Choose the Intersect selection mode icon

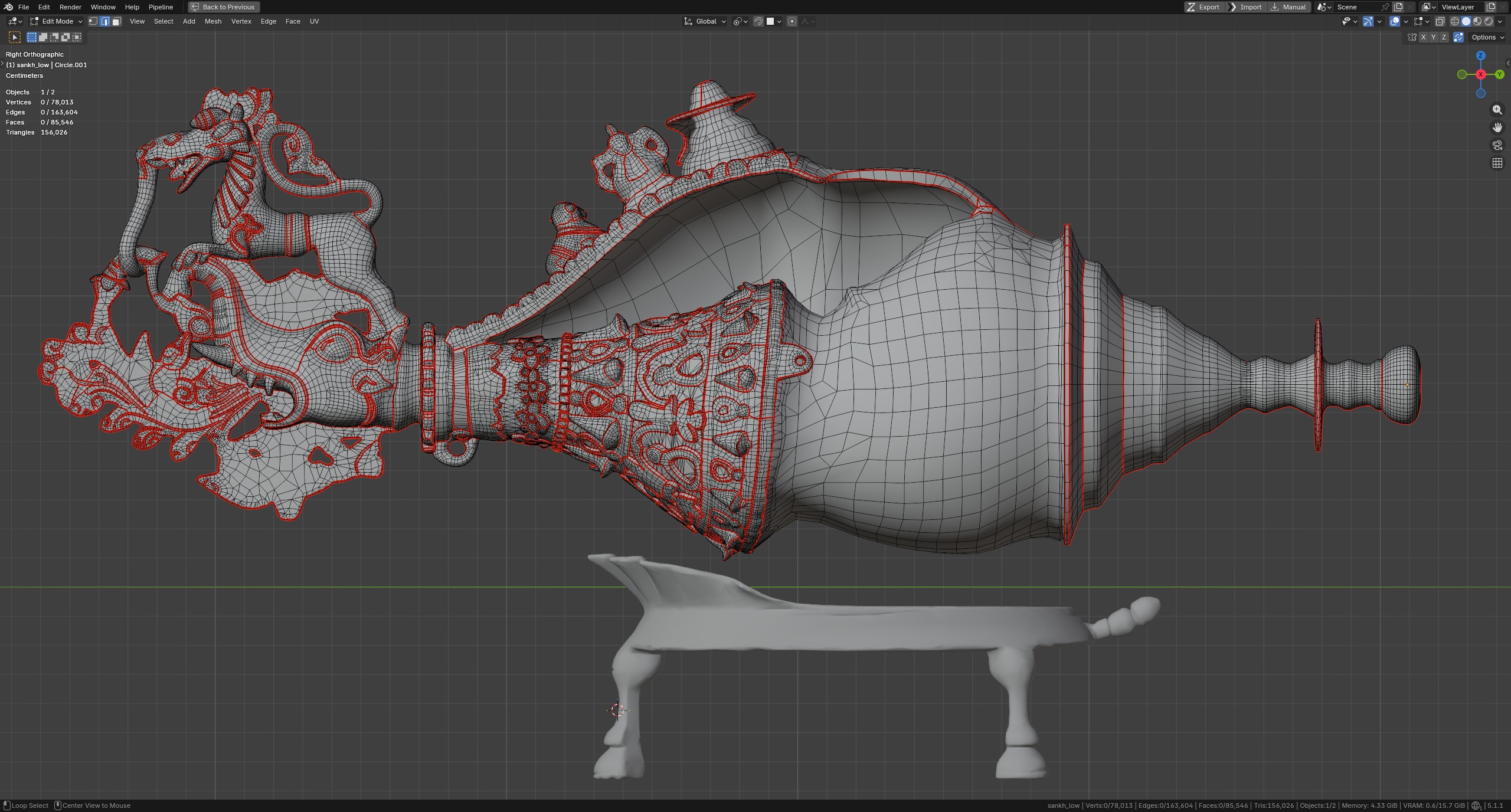pyautogui.click(x=77, y=37)
